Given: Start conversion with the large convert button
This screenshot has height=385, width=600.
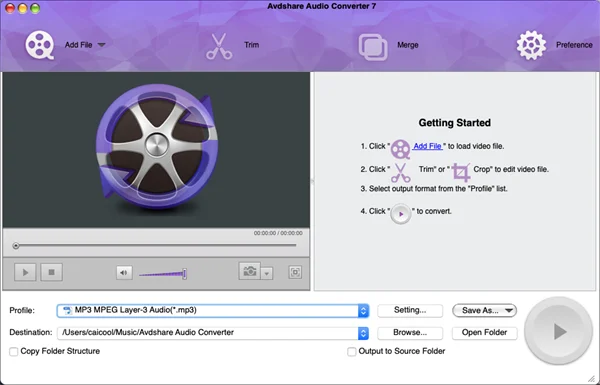Looking at the screenshot, I should coord(558,331).
